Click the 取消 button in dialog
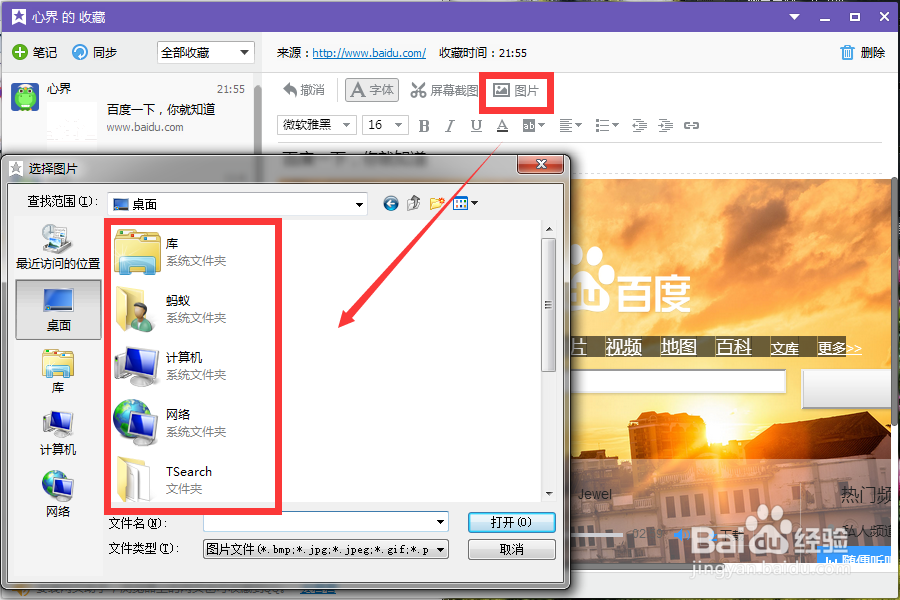Screen dimensions: 900x600 (511, 549)
